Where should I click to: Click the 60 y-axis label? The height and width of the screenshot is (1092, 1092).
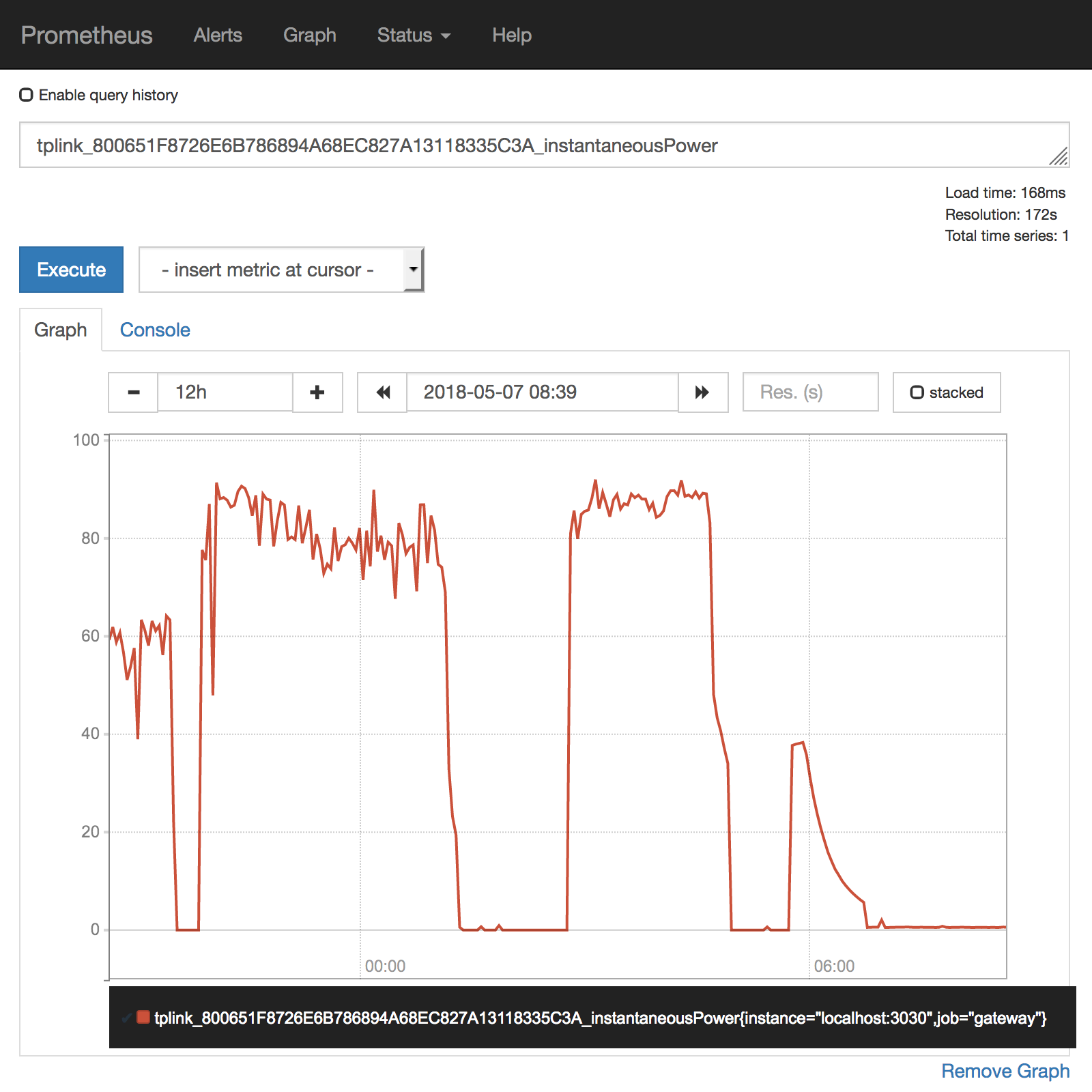click(91, 635)
